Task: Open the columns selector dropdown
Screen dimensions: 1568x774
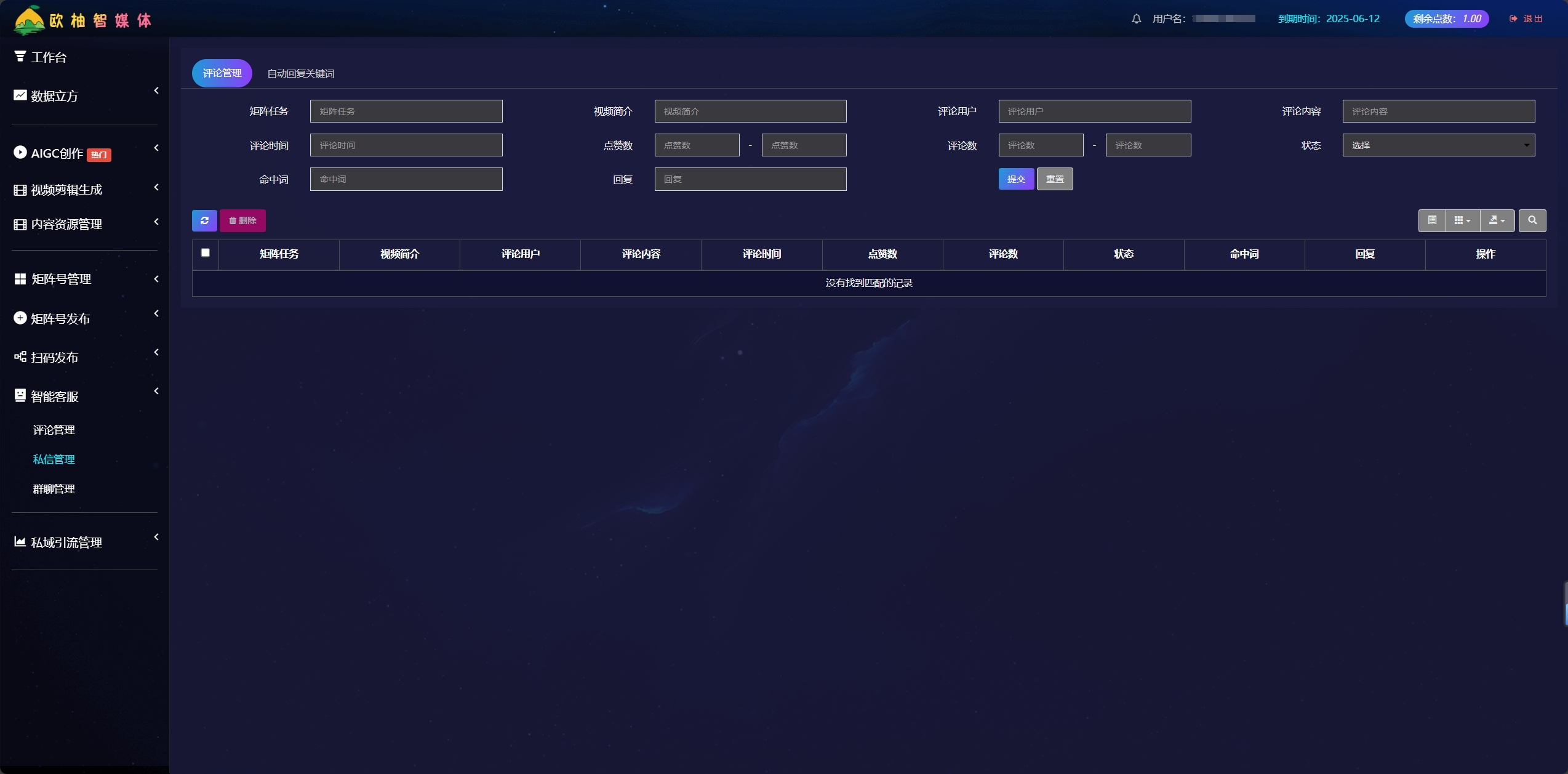Action: 1463,220
